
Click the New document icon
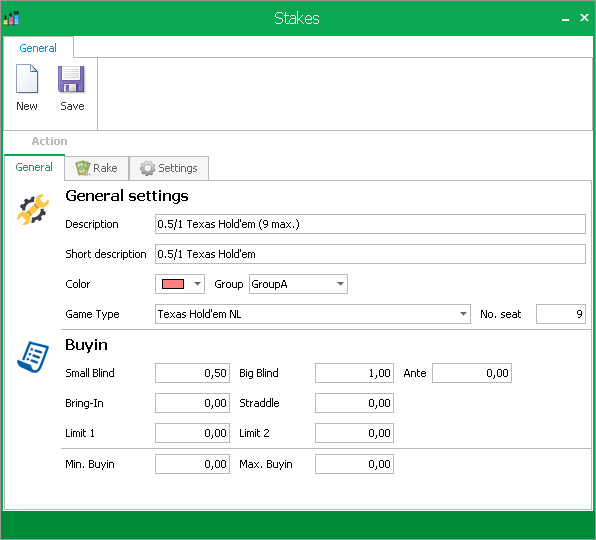coord(27,79)
